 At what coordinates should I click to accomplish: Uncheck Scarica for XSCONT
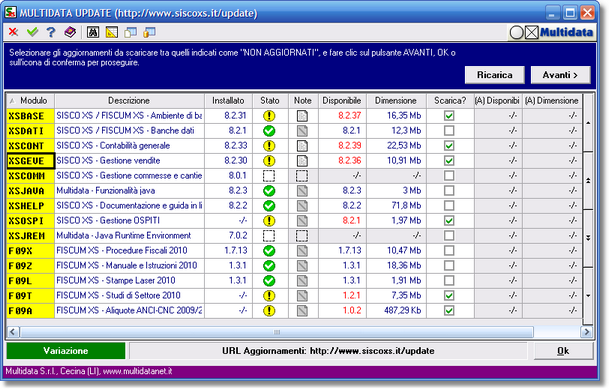click(x=449, y=146)
